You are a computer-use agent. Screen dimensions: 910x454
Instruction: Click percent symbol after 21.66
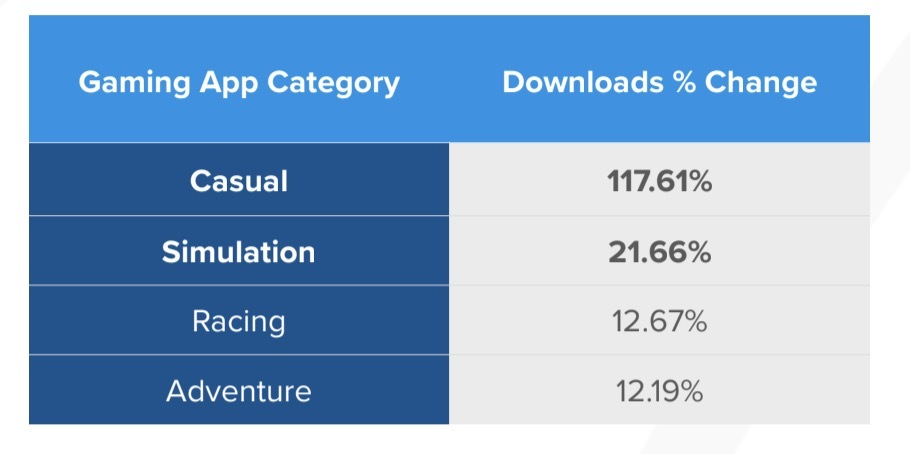click(698, 253)
